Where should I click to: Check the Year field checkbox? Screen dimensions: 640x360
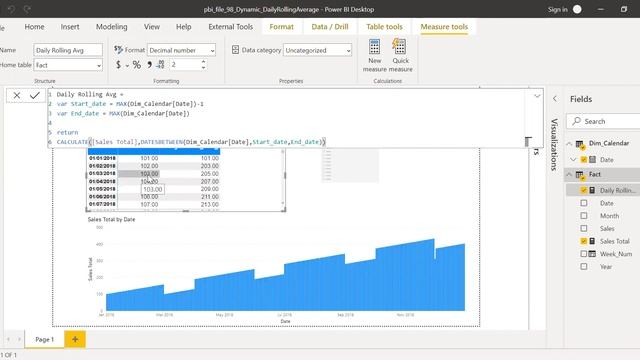pos(584,267)
